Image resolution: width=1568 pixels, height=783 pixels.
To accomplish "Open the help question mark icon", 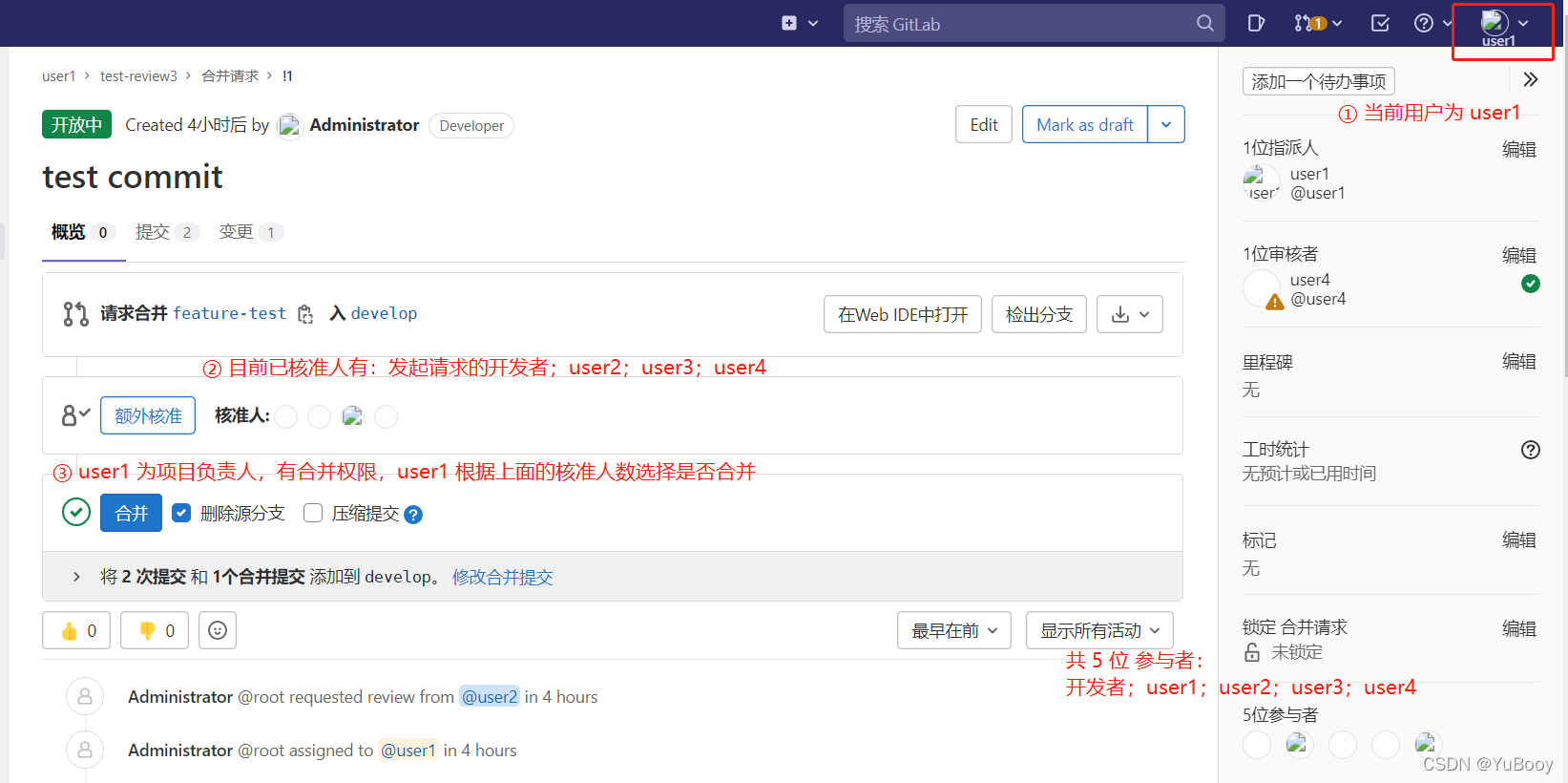I will (1424, 23).
